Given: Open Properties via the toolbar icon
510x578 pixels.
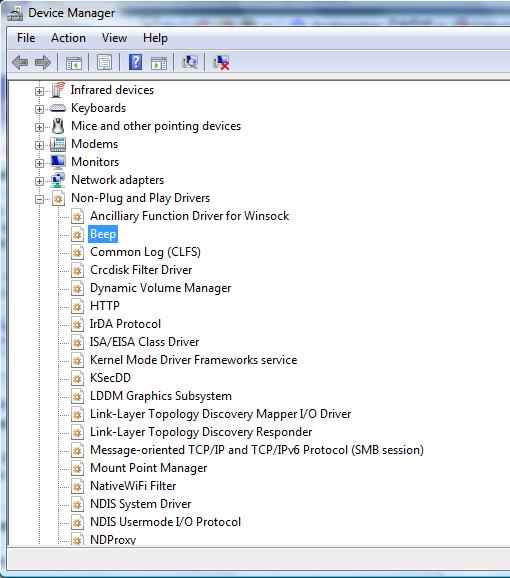Looking at the screenshot, I should 104,62.
